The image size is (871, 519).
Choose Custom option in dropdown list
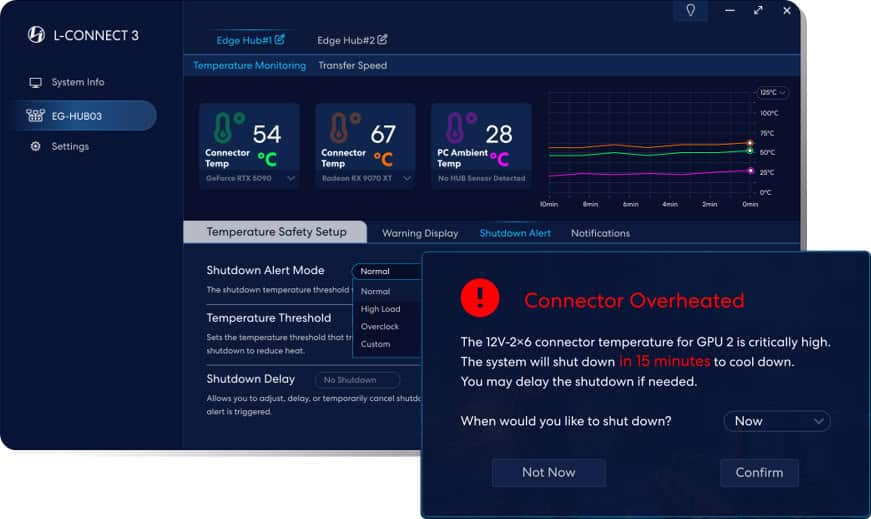[376, 345]
